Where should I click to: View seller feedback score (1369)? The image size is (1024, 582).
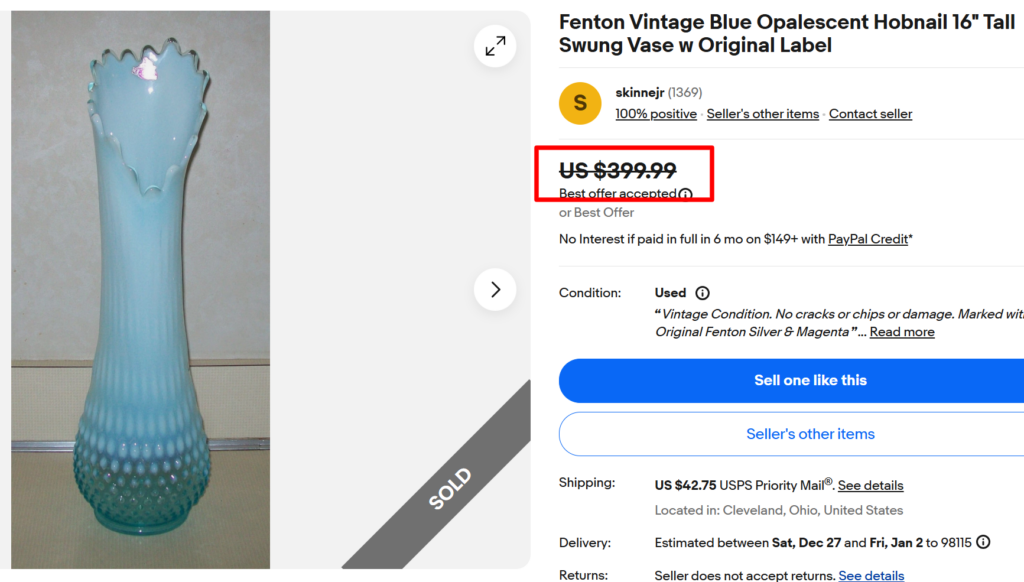[x=685, y=93]
